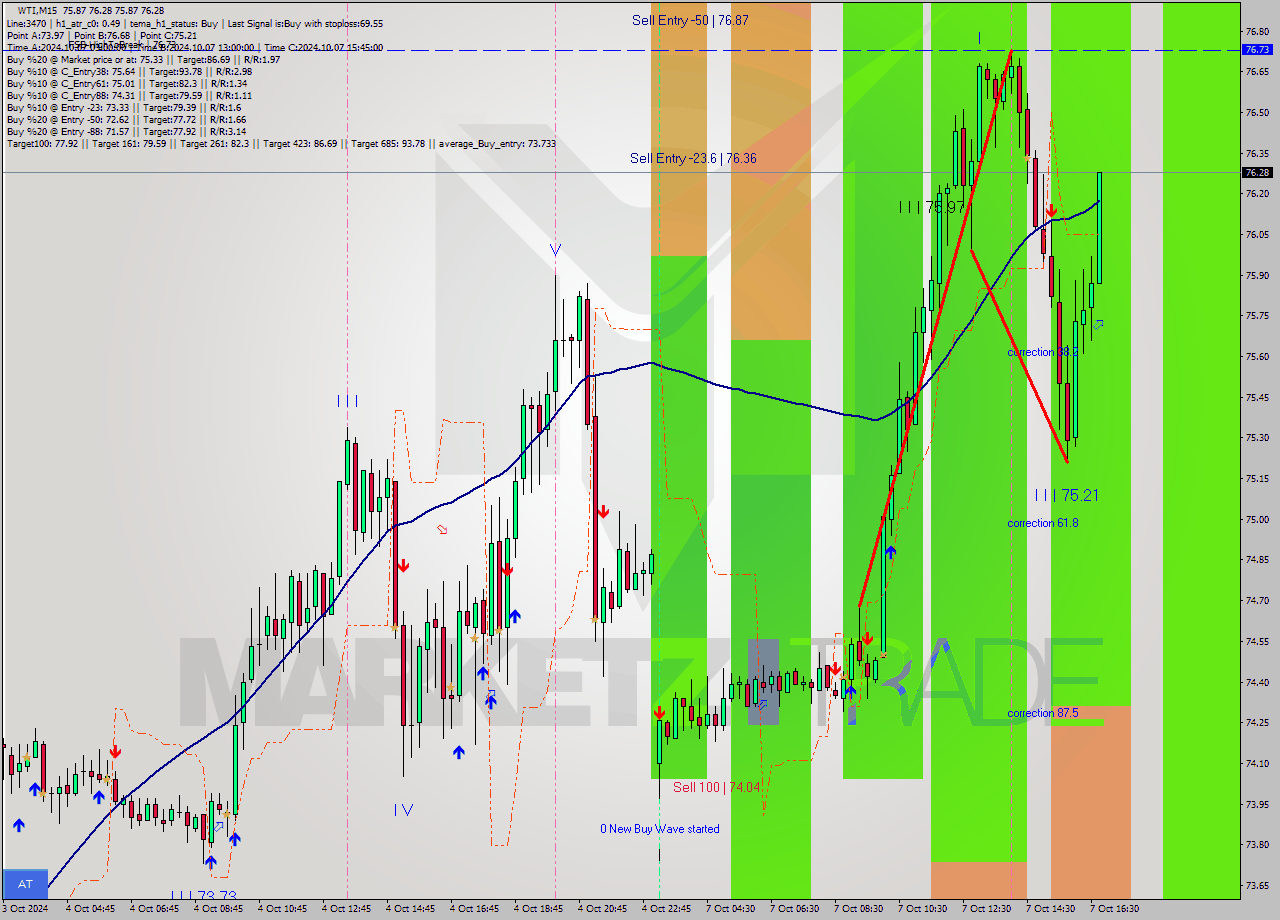Viewport: 1280px width, 920px height.
Task: Click the '4 Oct 22:45' time axis label
Action: click(666, 909)
